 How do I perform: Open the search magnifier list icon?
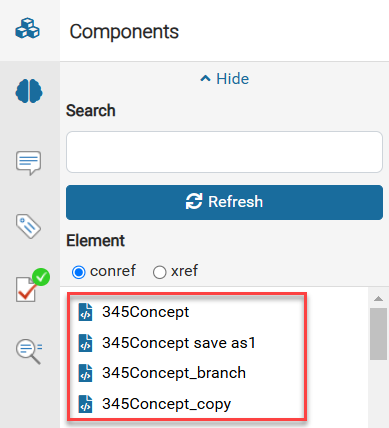coord(29,351)
